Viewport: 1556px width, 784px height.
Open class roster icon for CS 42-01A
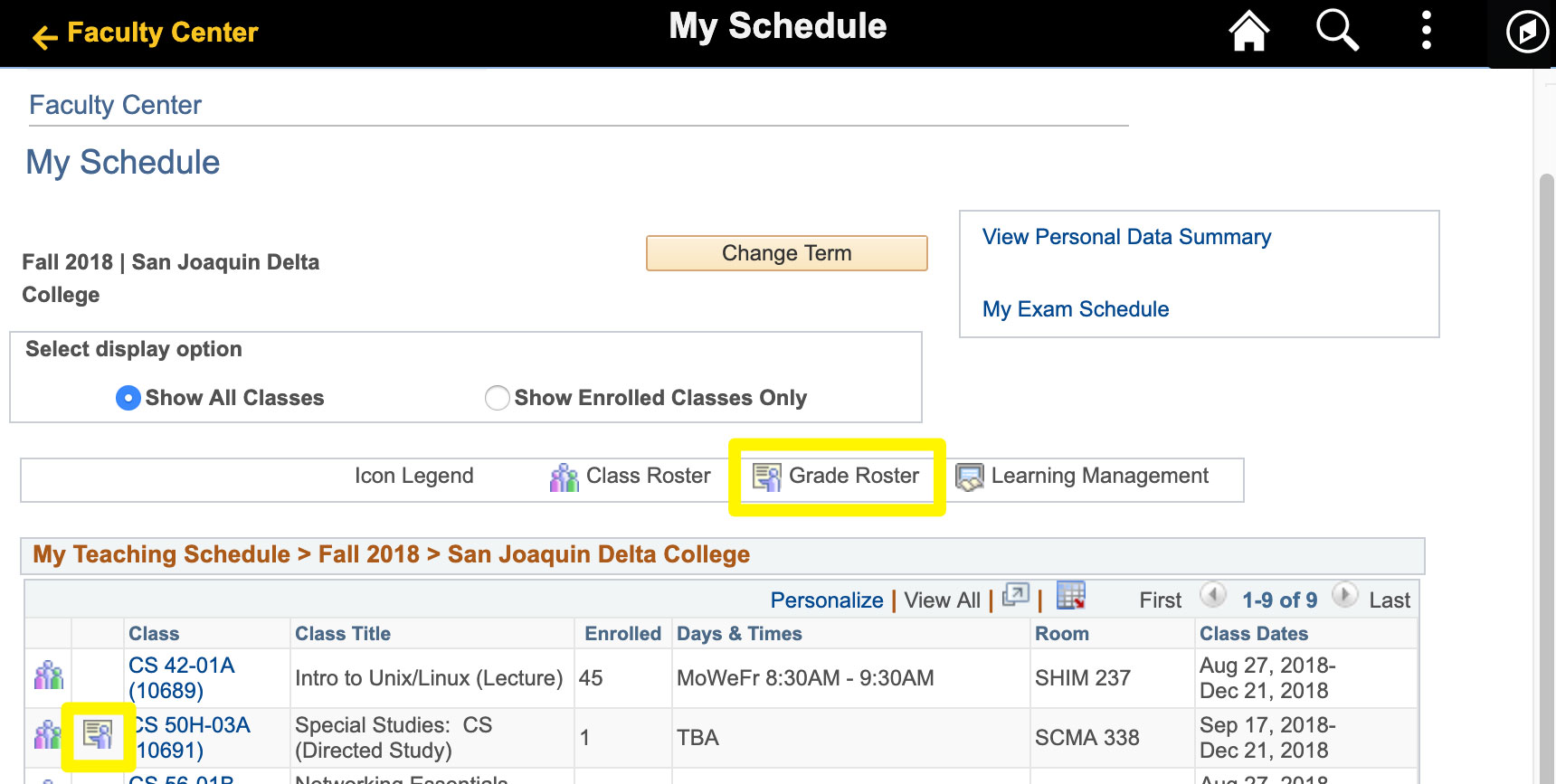[48, 675]
